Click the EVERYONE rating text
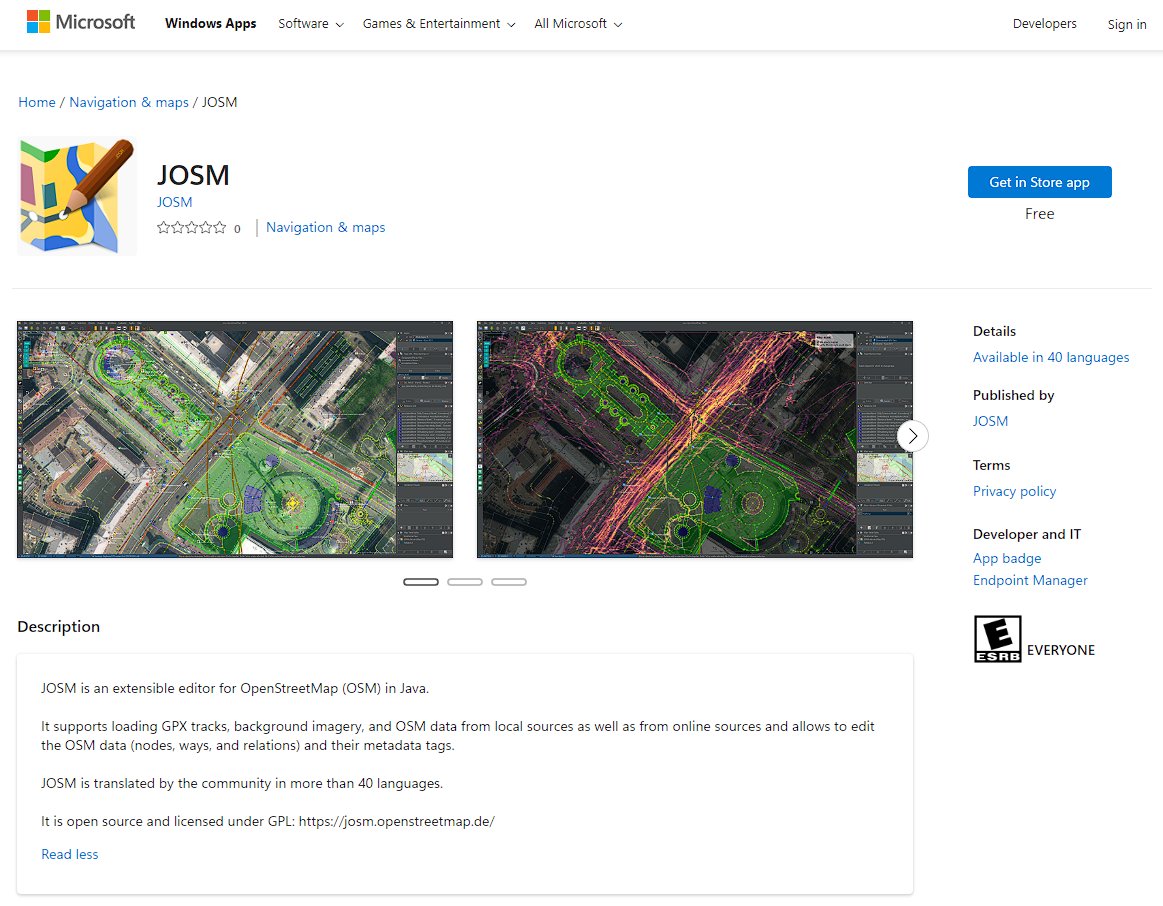This screenshot has height=906, width=1163. tap(1061, 650)
